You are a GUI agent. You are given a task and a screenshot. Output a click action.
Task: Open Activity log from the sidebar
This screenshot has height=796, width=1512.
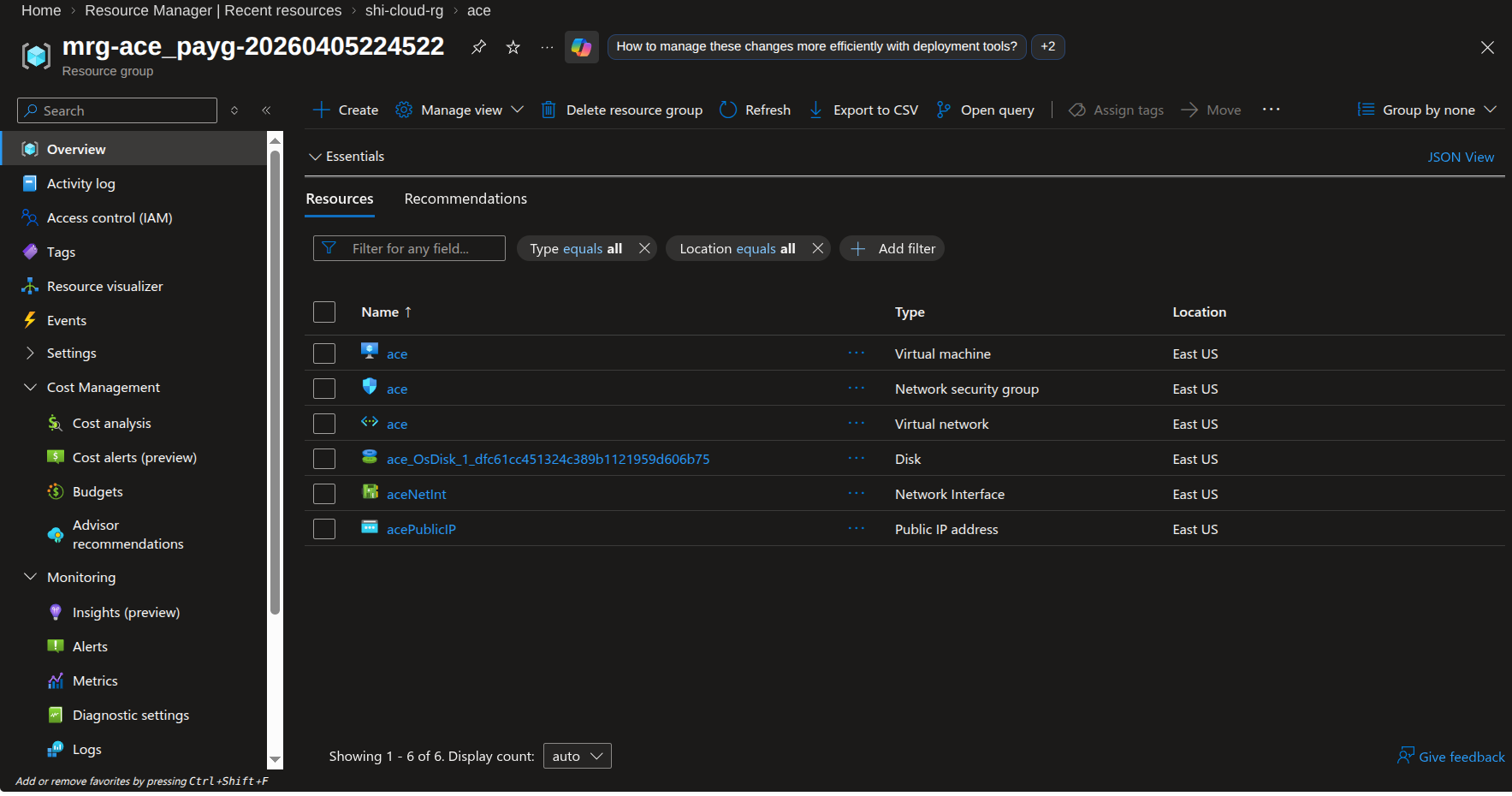tap(80, 183)
